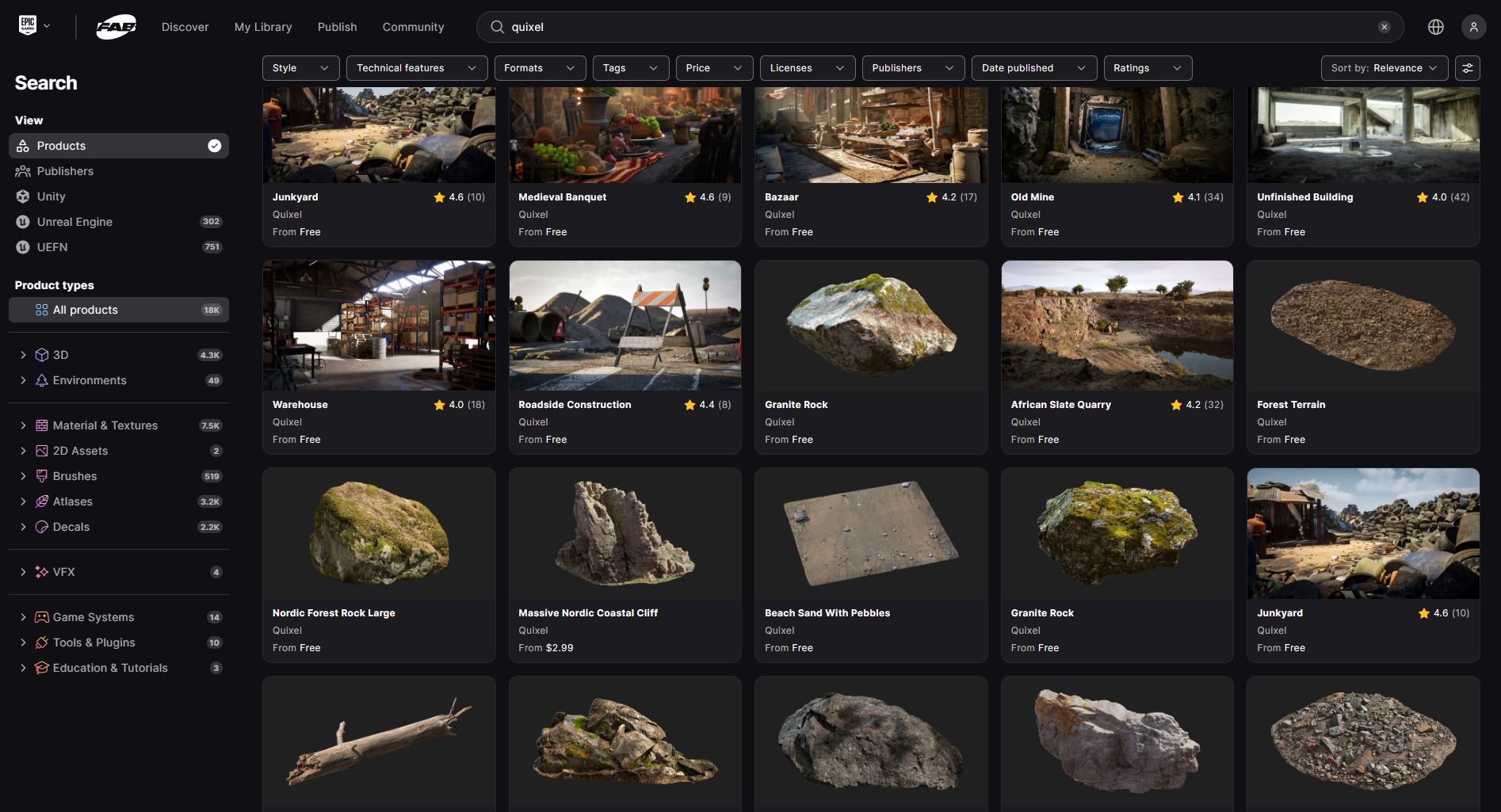Open the filter settings sliders icon

click(x=1467, y=68)
